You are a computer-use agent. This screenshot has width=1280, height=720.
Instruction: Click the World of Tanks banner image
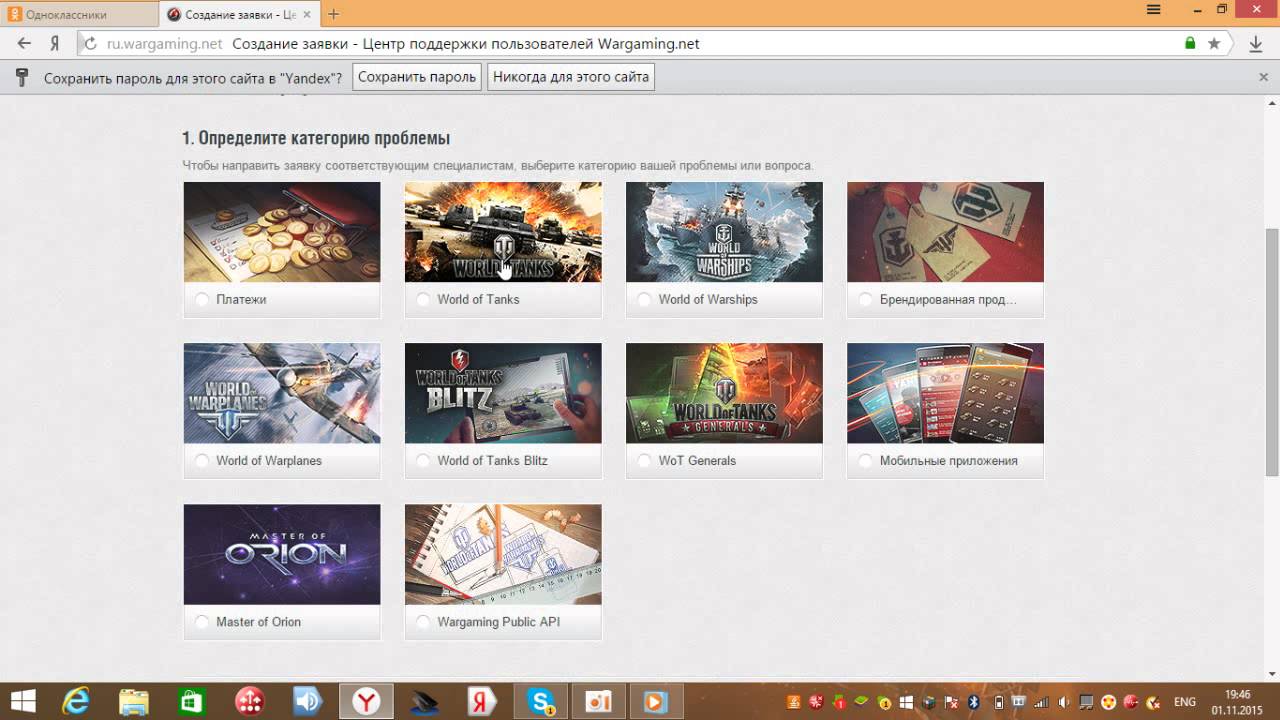pyautogui.click(x=503, y=232)
